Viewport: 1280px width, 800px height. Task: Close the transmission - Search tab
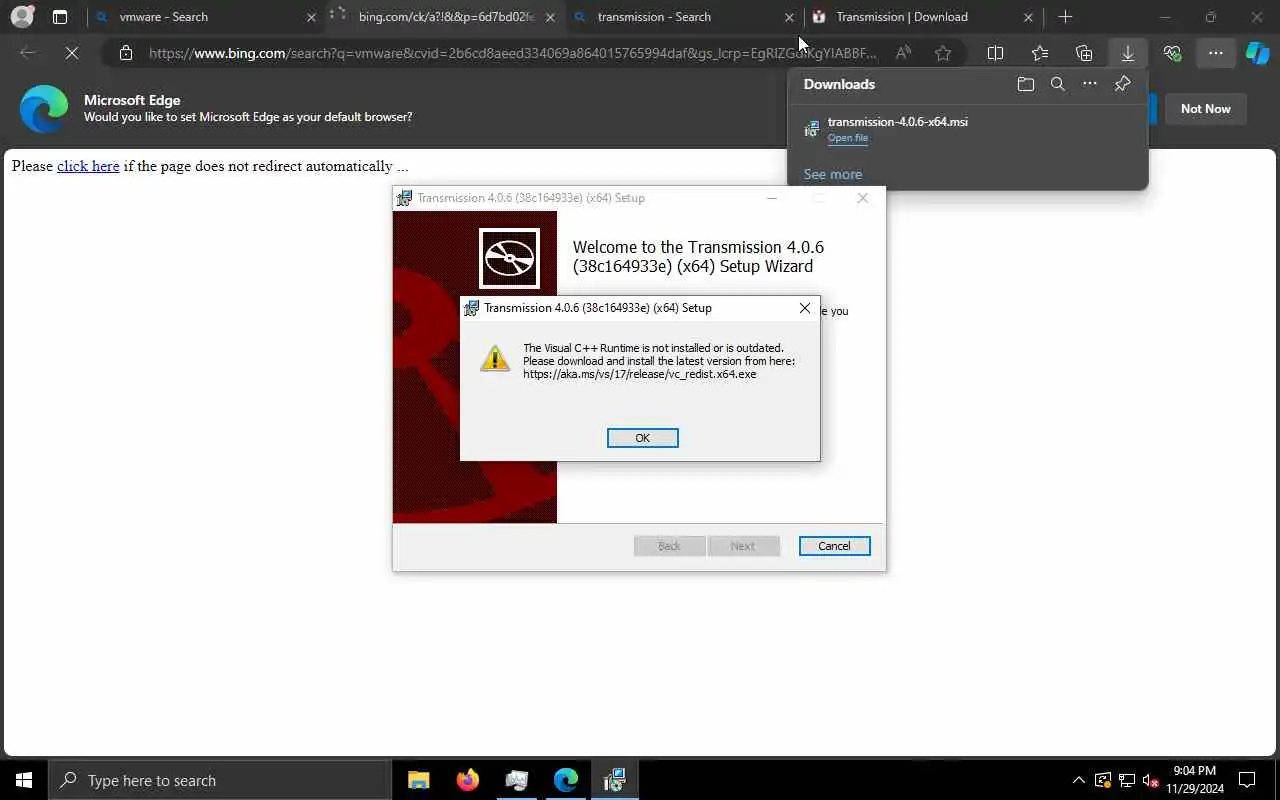[789, 17]
